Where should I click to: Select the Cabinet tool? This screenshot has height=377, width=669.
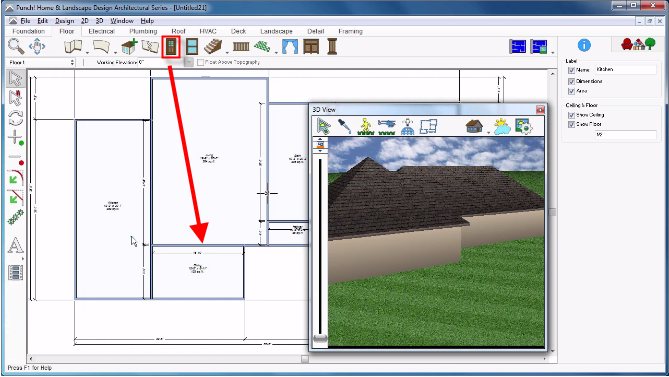(311, 46)
